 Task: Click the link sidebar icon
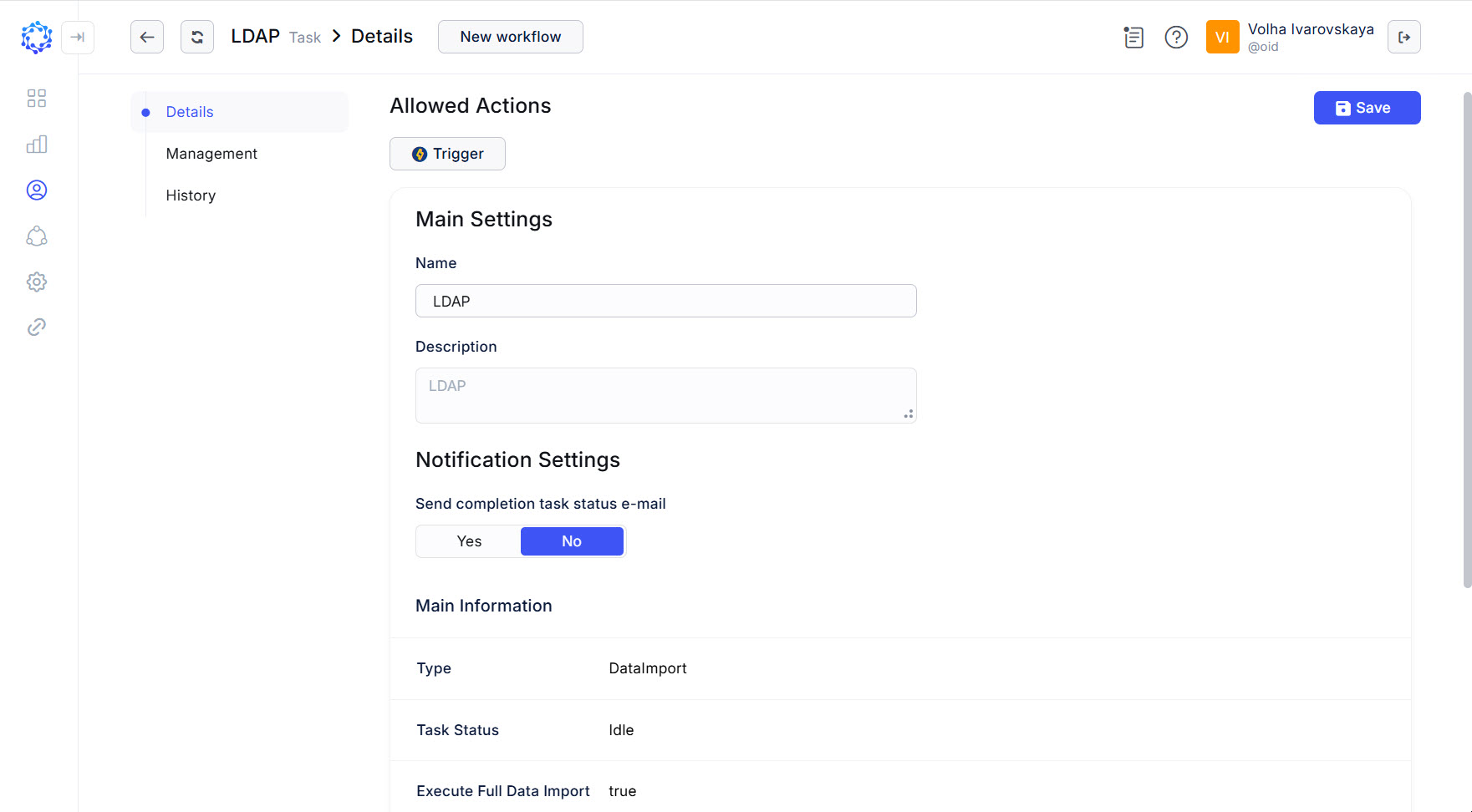(36, 327)
